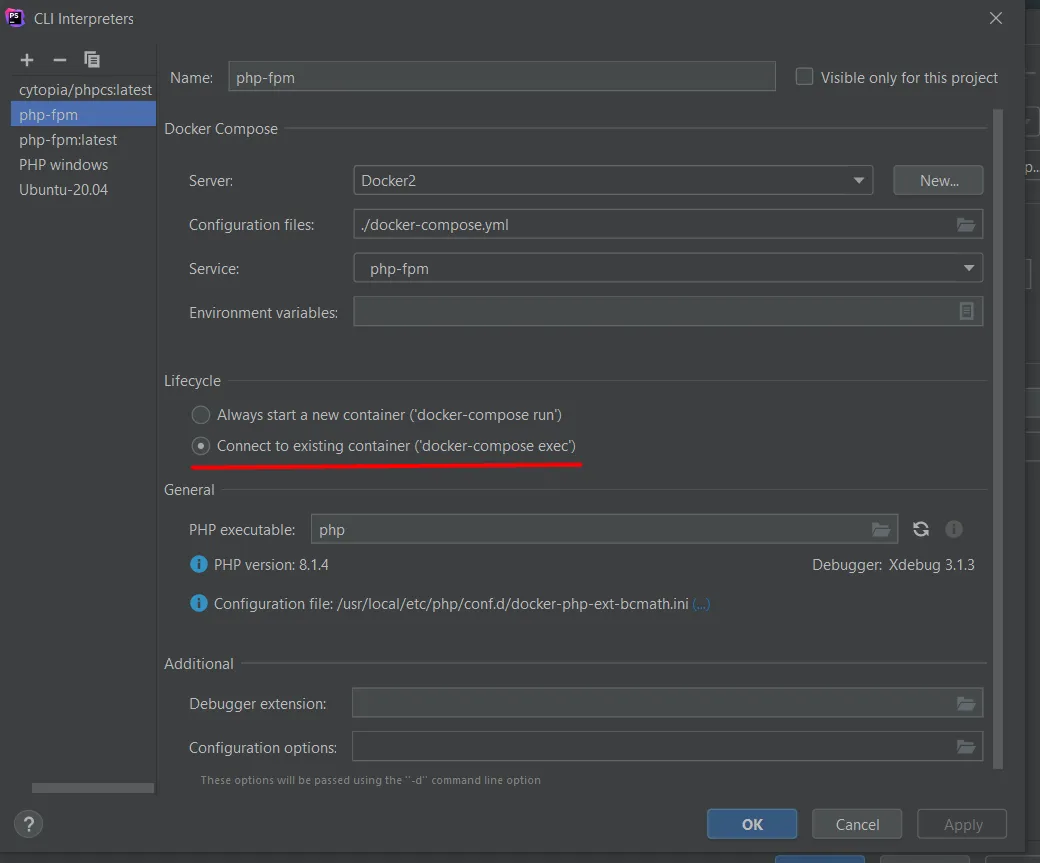Click the Debugger: Xdebug 3.1.3 text

893,565
